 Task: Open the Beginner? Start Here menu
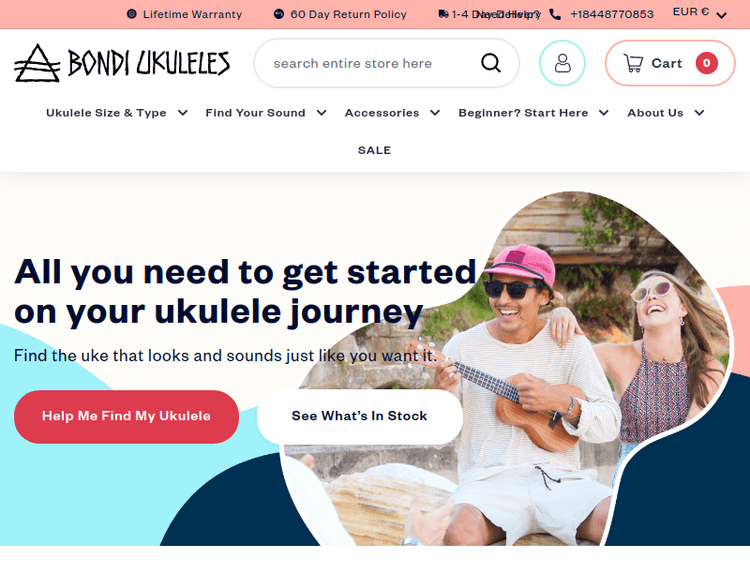coord(533,113)
